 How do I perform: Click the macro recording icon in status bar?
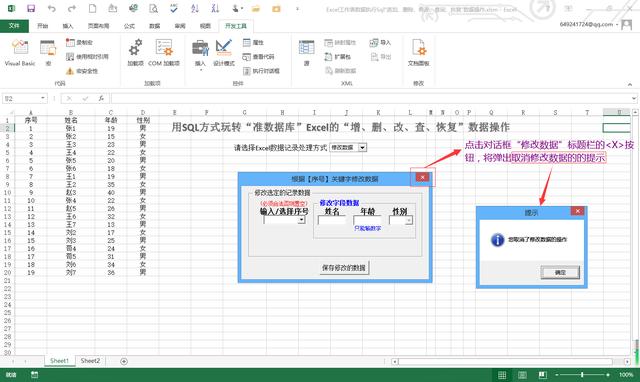[34, 375]
